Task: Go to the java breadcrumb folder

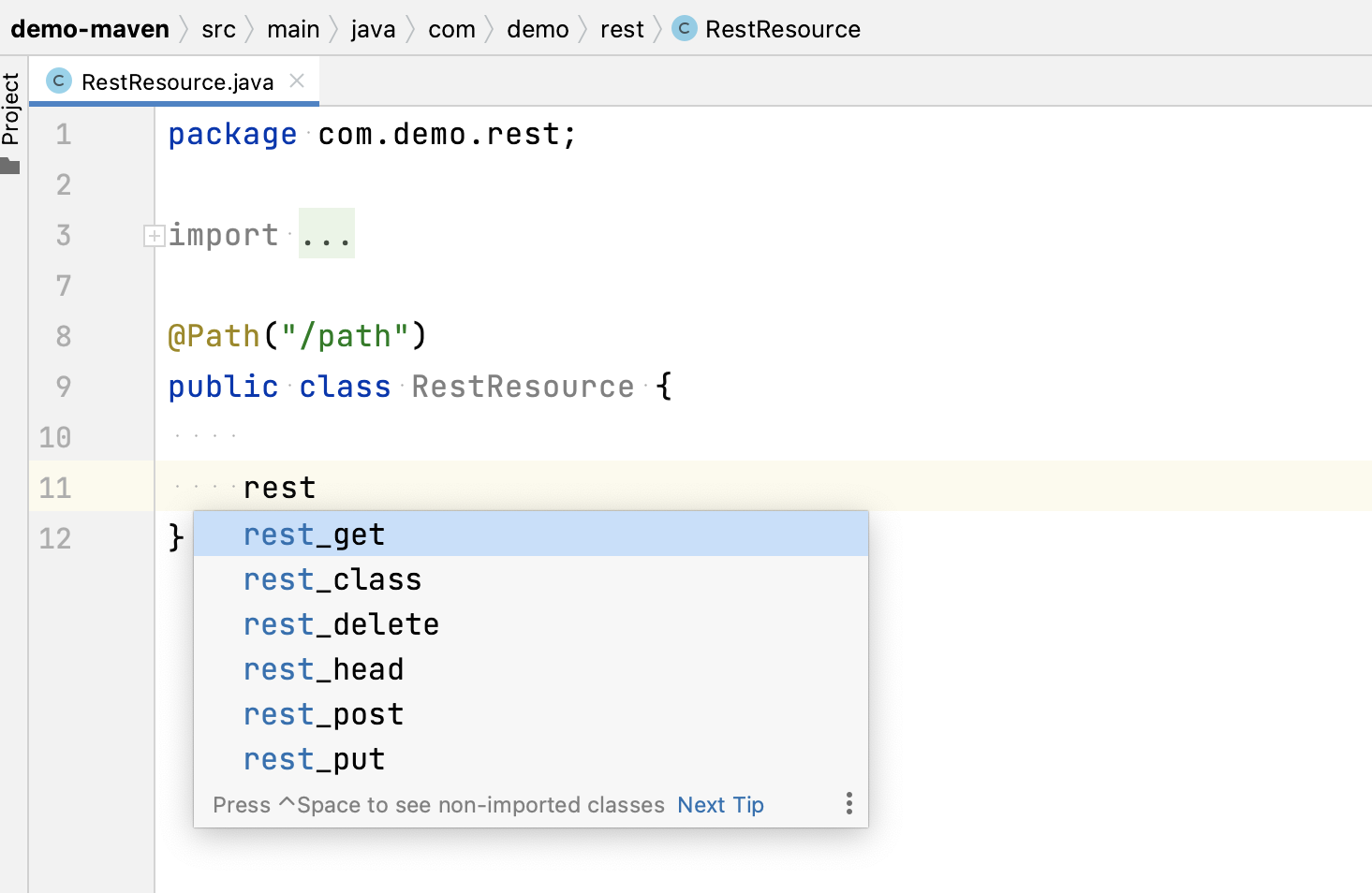Action: [373, 29]
